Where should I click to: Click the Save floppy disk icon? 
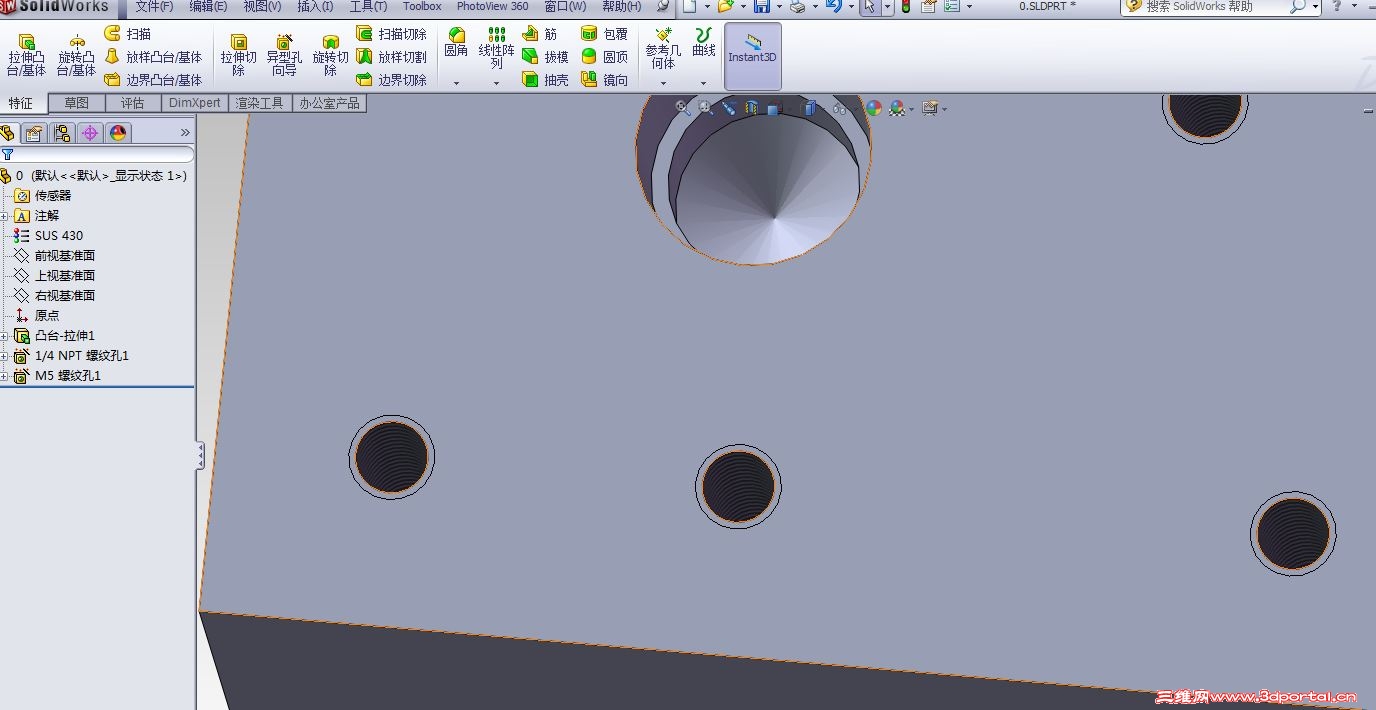coord(761,7)
